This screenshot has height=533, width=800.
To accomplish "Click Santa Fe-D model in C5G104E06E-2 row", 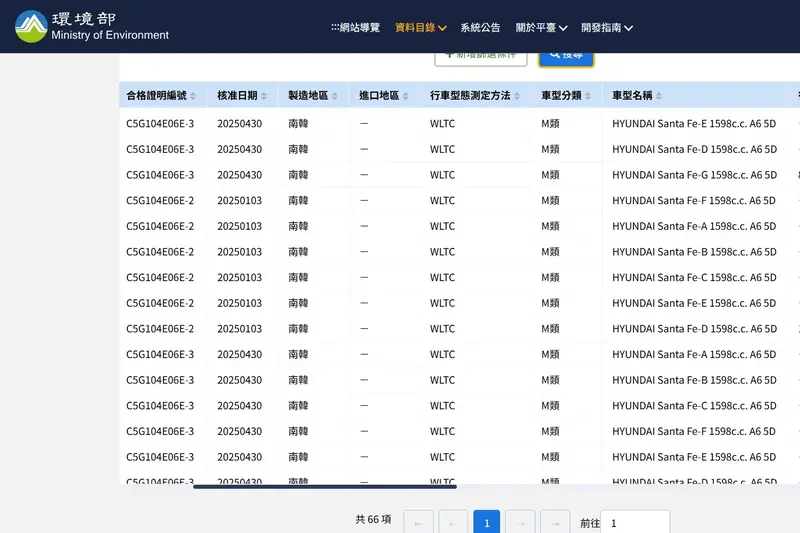I will tap(694, 328).
